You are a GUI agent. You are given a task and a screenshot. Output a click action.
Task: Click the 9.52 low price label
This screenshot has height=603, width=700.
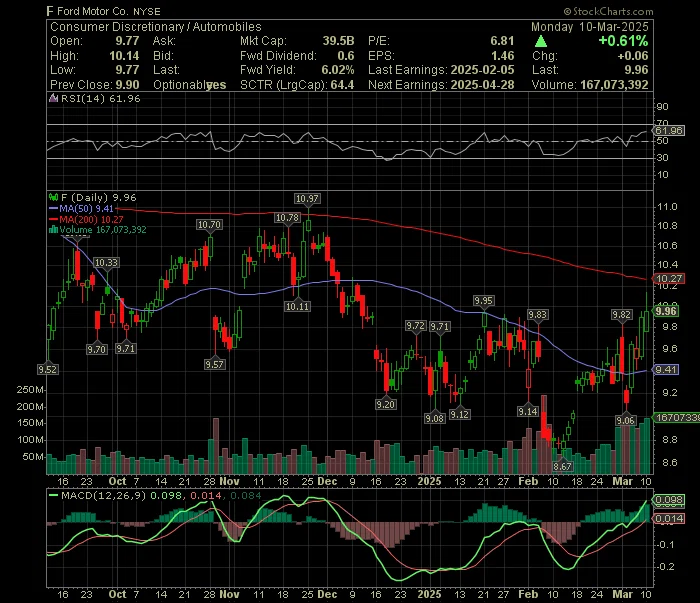click(47, 370)
